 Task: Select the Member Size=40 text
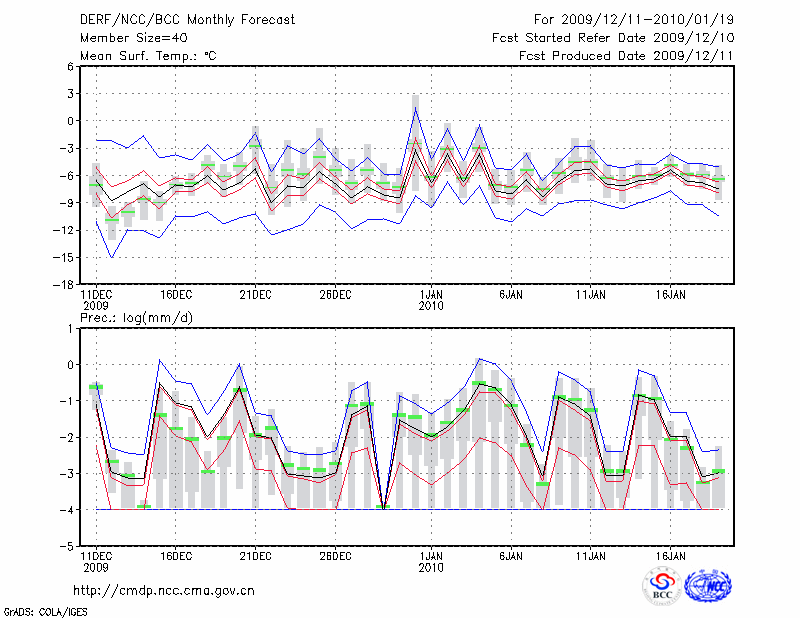[131, 38]
